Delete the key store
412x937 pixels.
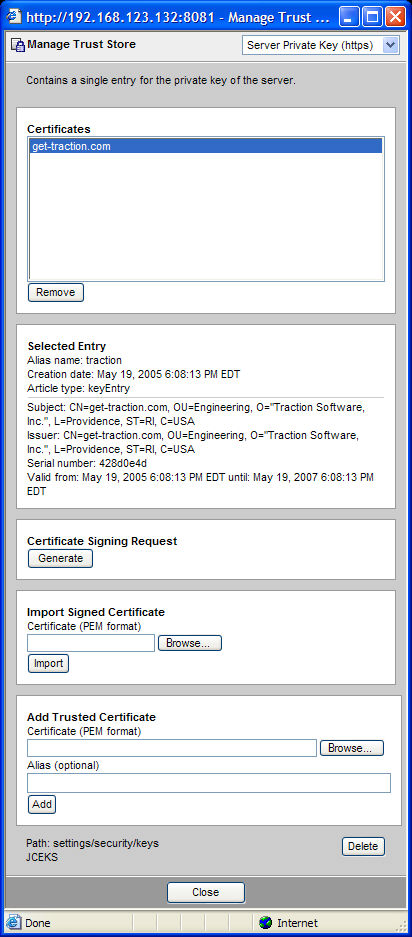click(x=363, y=846)
